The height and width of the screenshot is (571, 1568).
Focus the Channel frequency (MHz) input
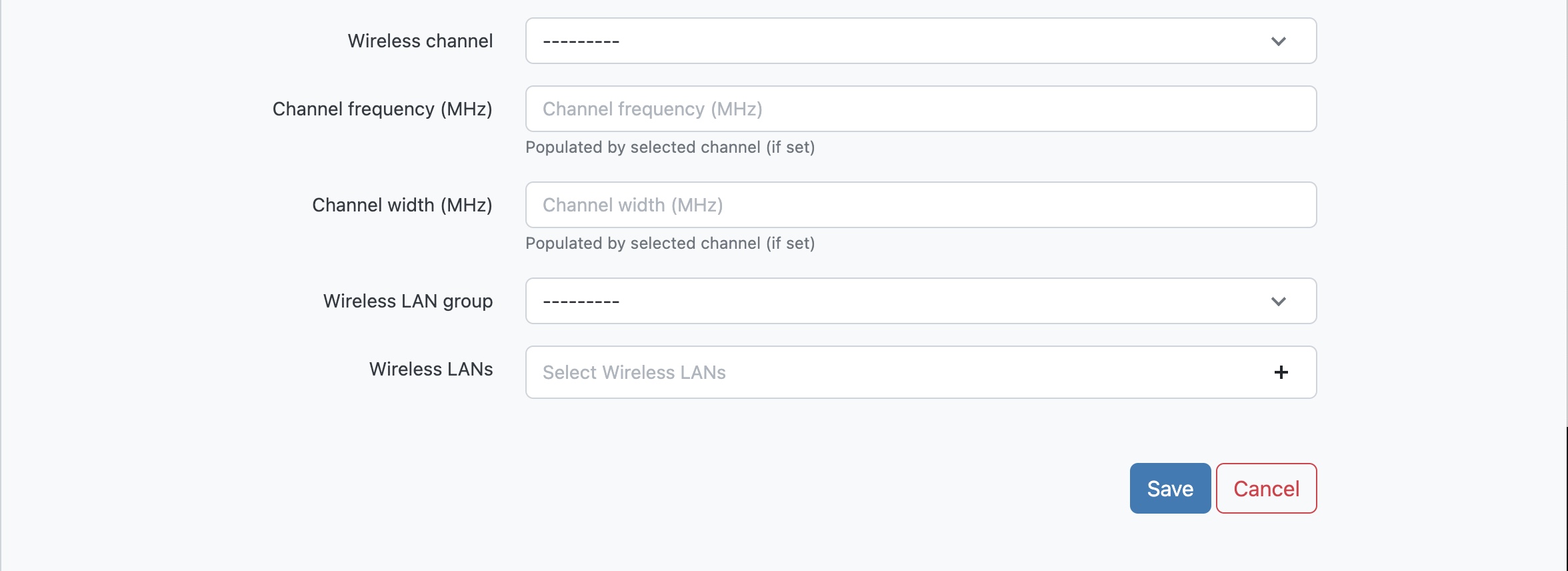coord(920,109)
